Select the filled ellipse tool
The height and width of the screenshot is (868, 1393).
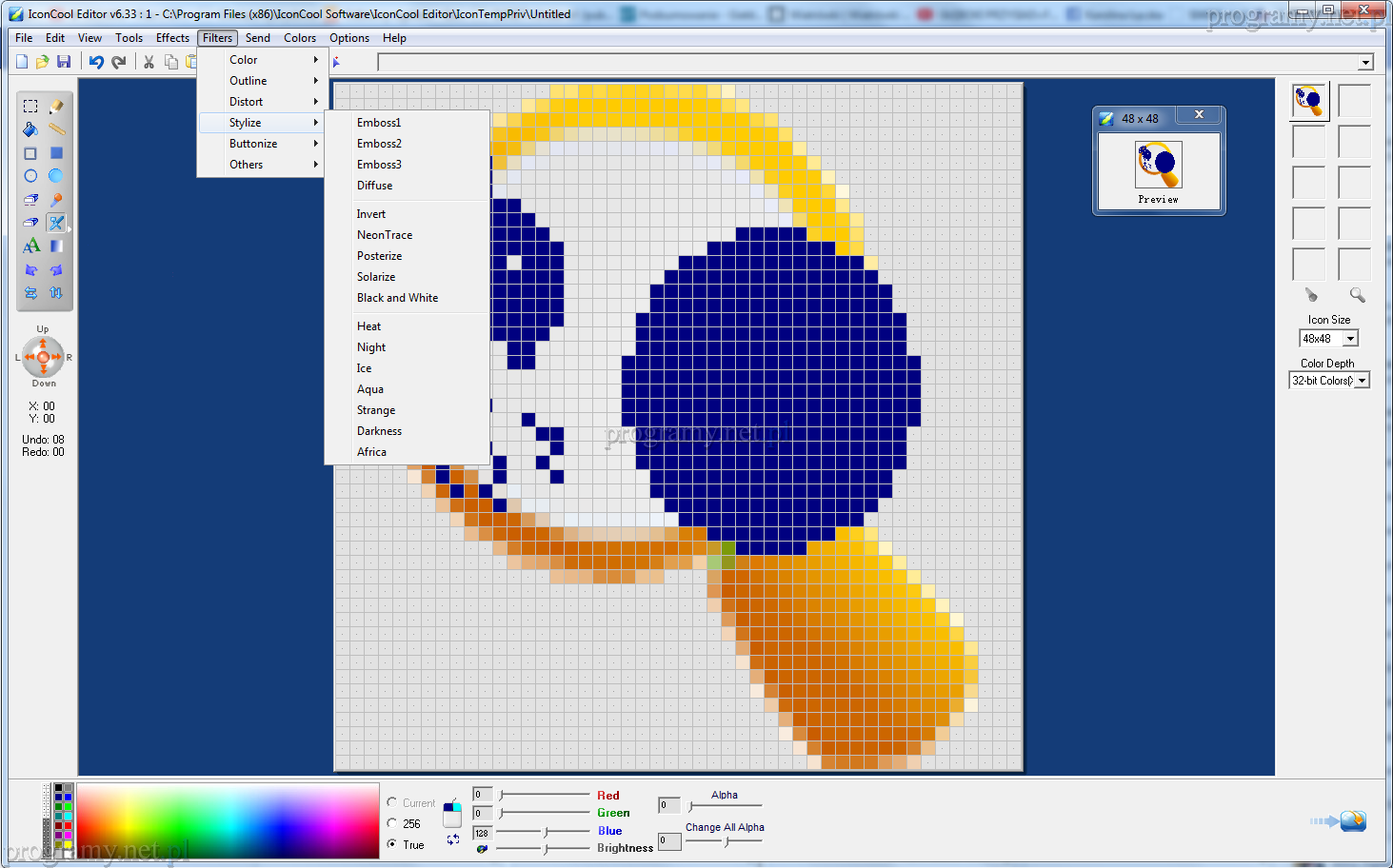tap(56, 176)
